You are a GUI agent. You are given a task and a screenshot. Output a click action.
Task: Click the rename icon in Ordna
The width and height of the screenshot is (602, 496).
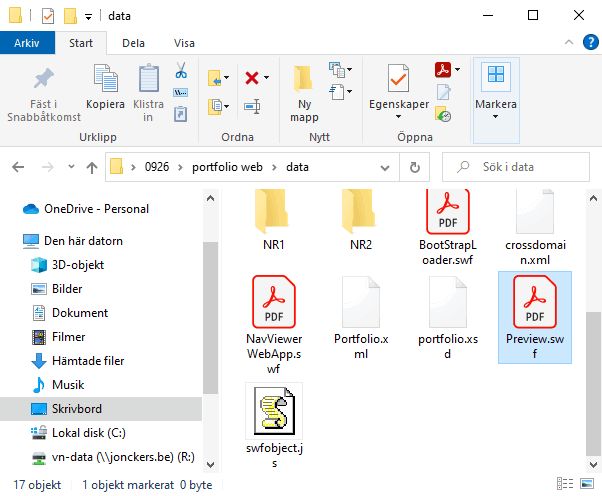tap(252, 106)
